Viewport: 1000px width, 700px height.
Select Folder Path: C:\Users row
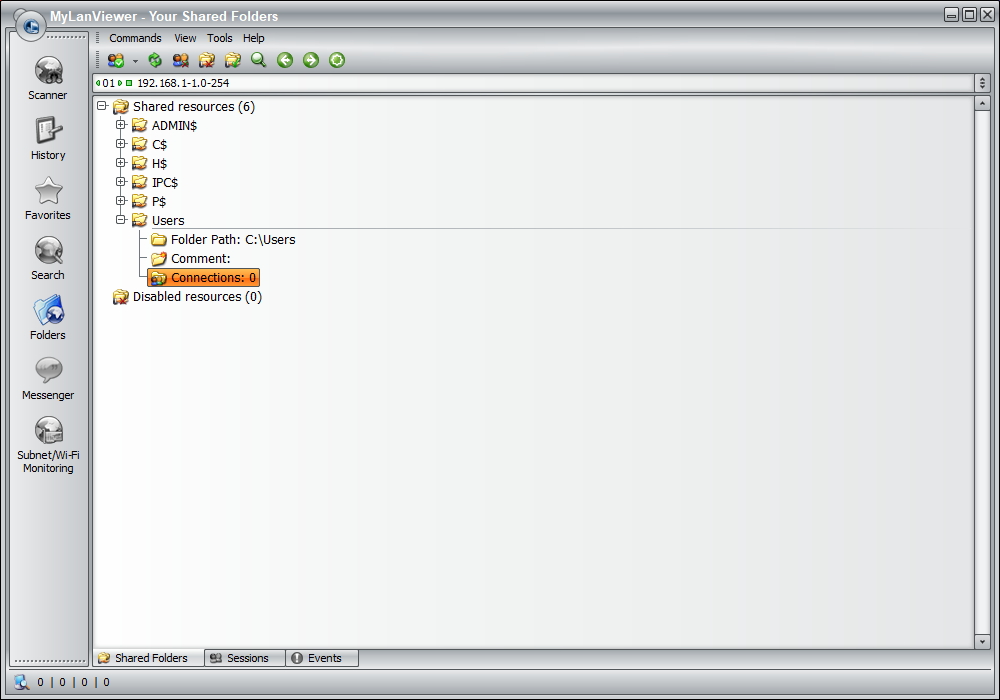pyautogui.click(x=233, y=240)
